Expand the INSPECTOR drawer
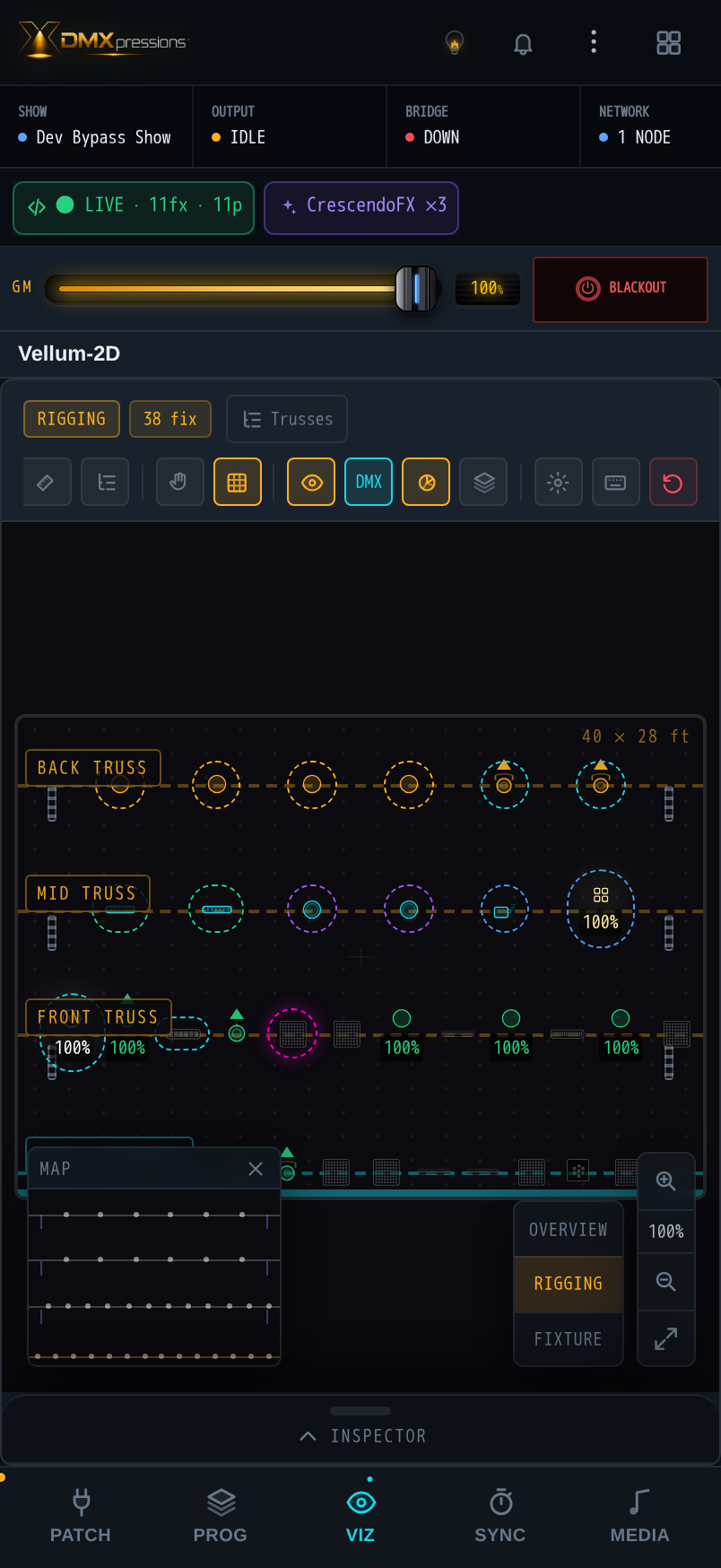This screenshot has height=1568, width=721. pyautogui.click(x=360, y=1431)
